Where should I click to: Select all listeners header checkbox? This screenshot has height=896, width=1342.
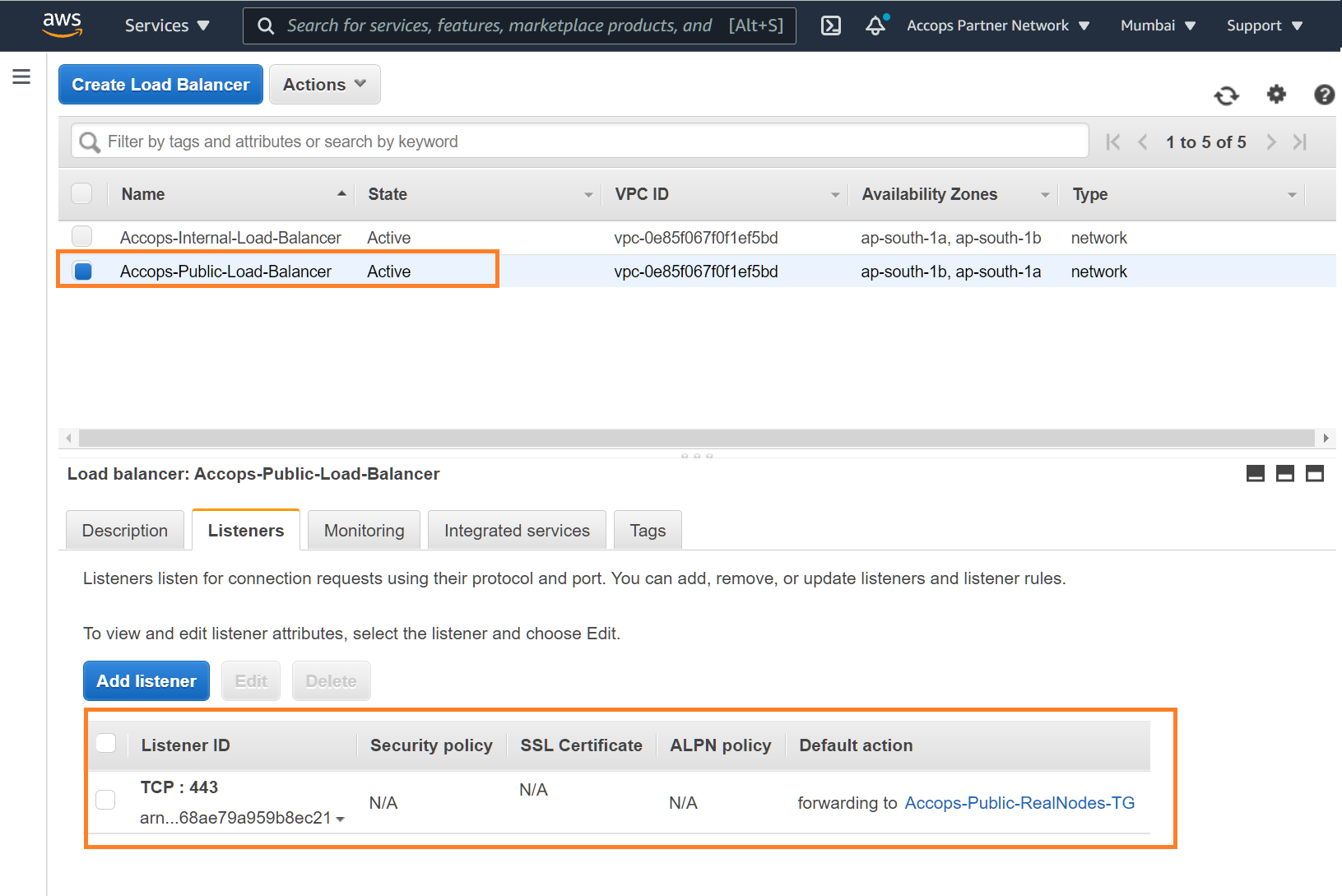tap(106, 743)
